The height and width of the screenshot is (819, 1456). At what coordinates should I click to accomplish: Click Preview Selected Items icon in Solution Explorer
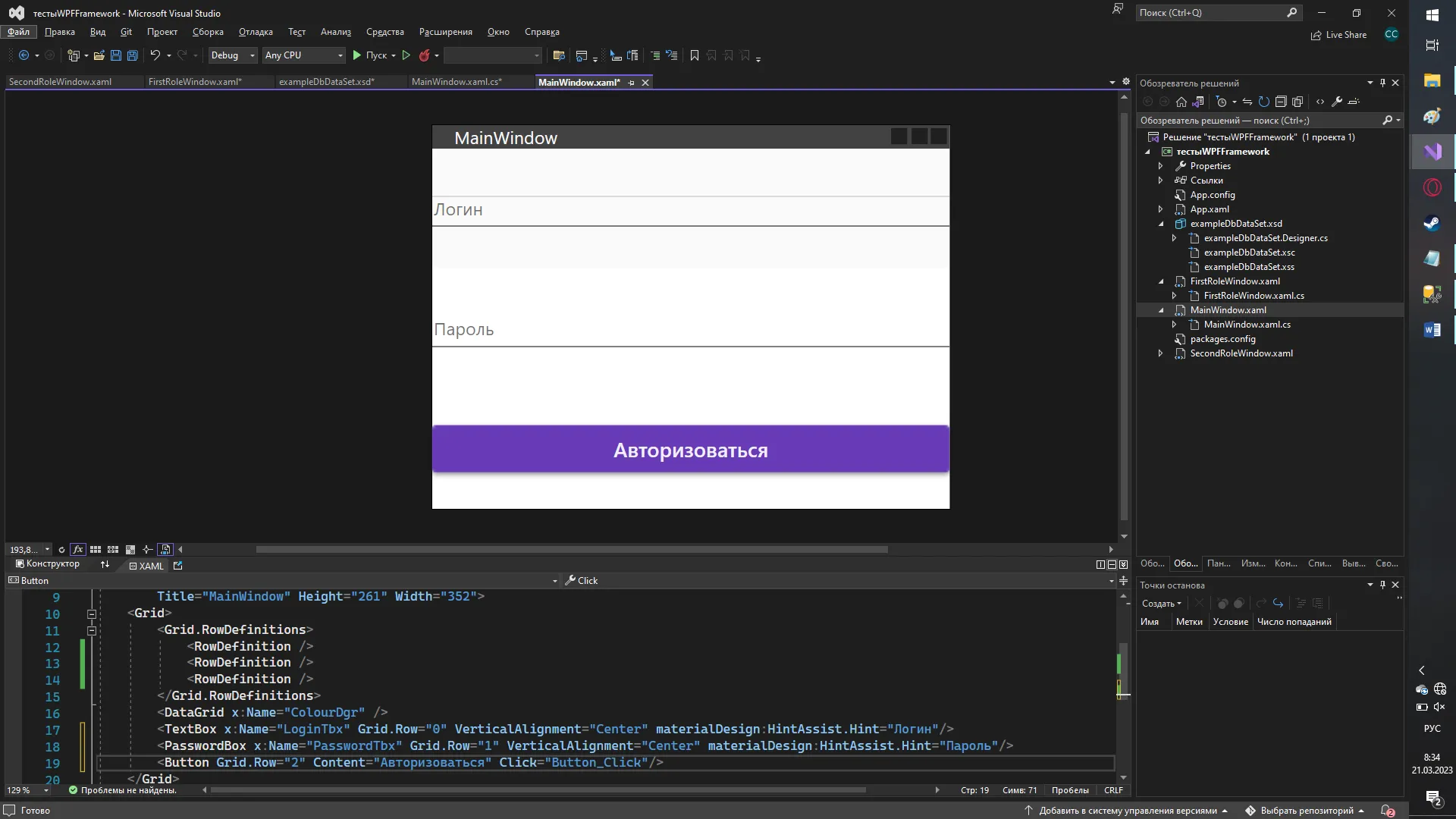tap(1354, 102)
